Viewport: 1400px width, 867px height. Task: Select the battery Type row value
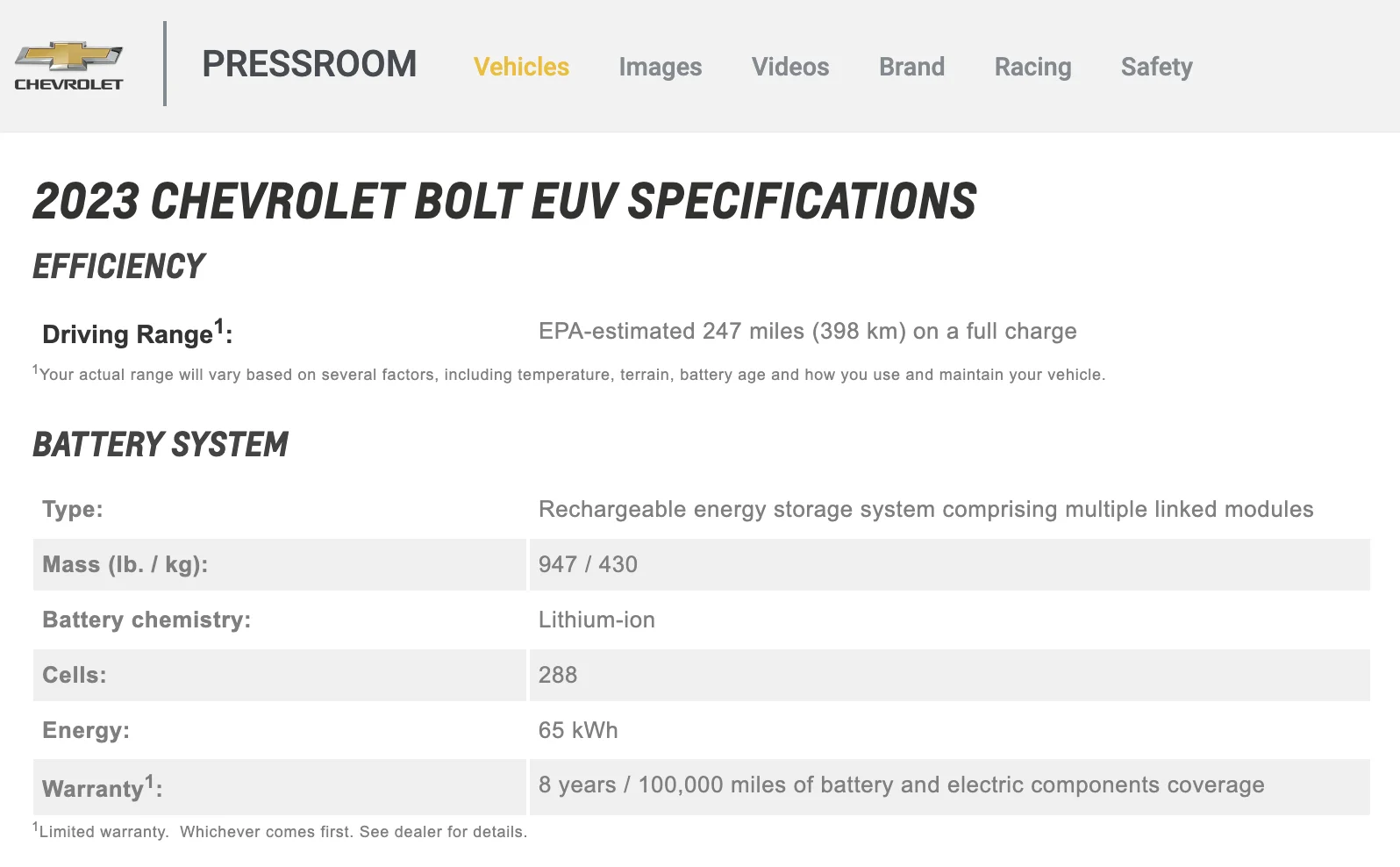(x=925, y=509)
